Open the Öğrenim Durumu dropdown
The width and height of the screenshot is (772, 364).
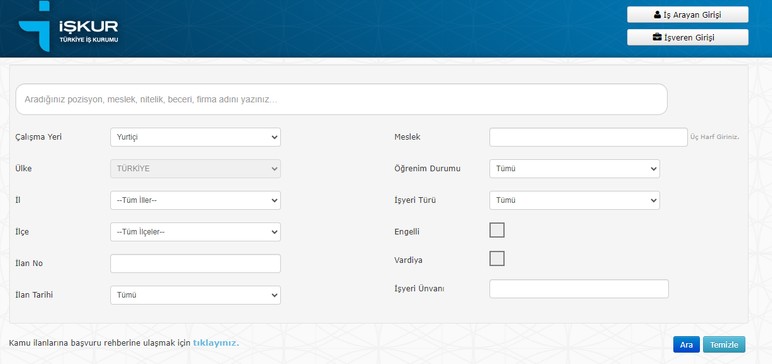pos(575,168)
